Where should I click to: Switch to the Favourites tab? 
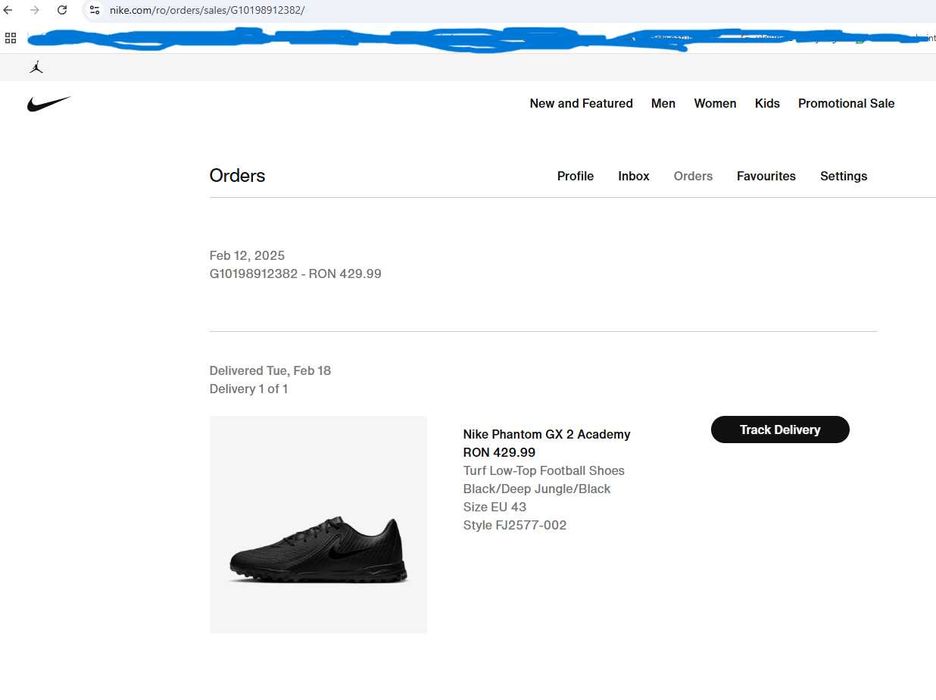tap(766, 176)
